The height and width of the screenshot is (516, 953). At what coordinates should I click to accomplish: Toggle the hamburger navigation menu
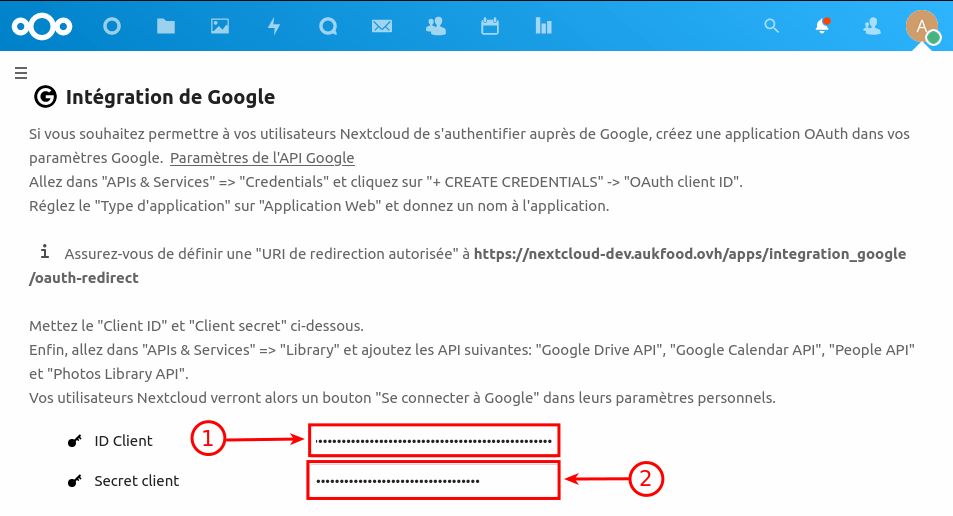(20, 72)
